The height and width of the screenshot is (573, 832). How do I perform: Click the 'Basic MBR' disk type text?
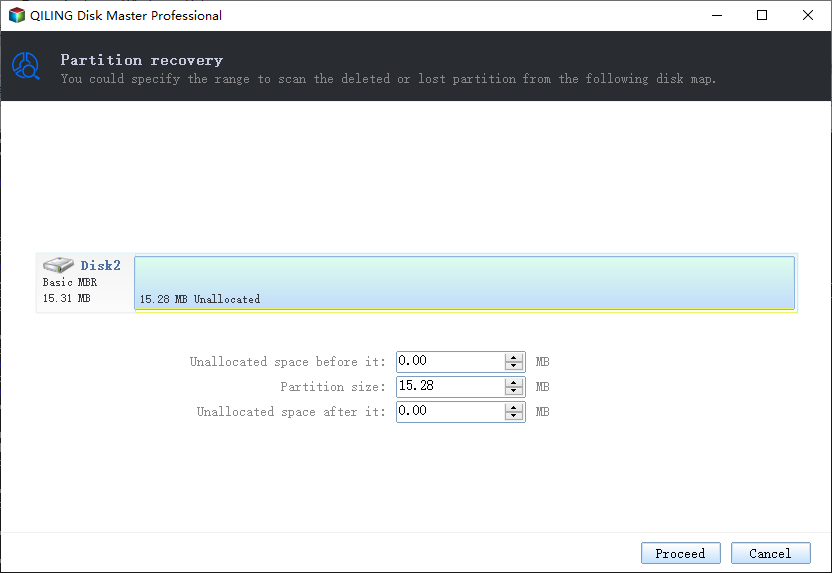(70, 282)
